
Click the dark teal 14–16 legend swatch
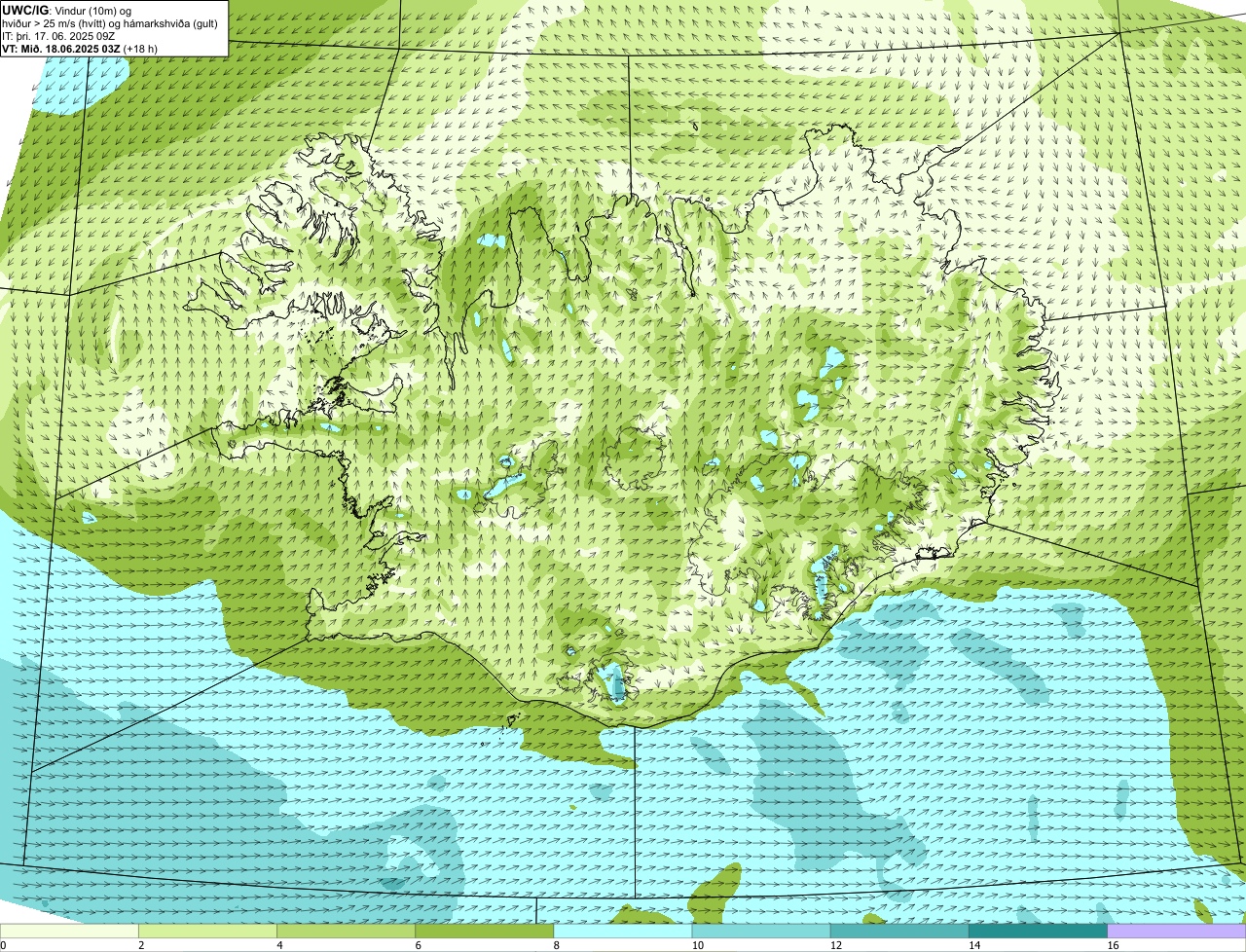click(1039, 932)
